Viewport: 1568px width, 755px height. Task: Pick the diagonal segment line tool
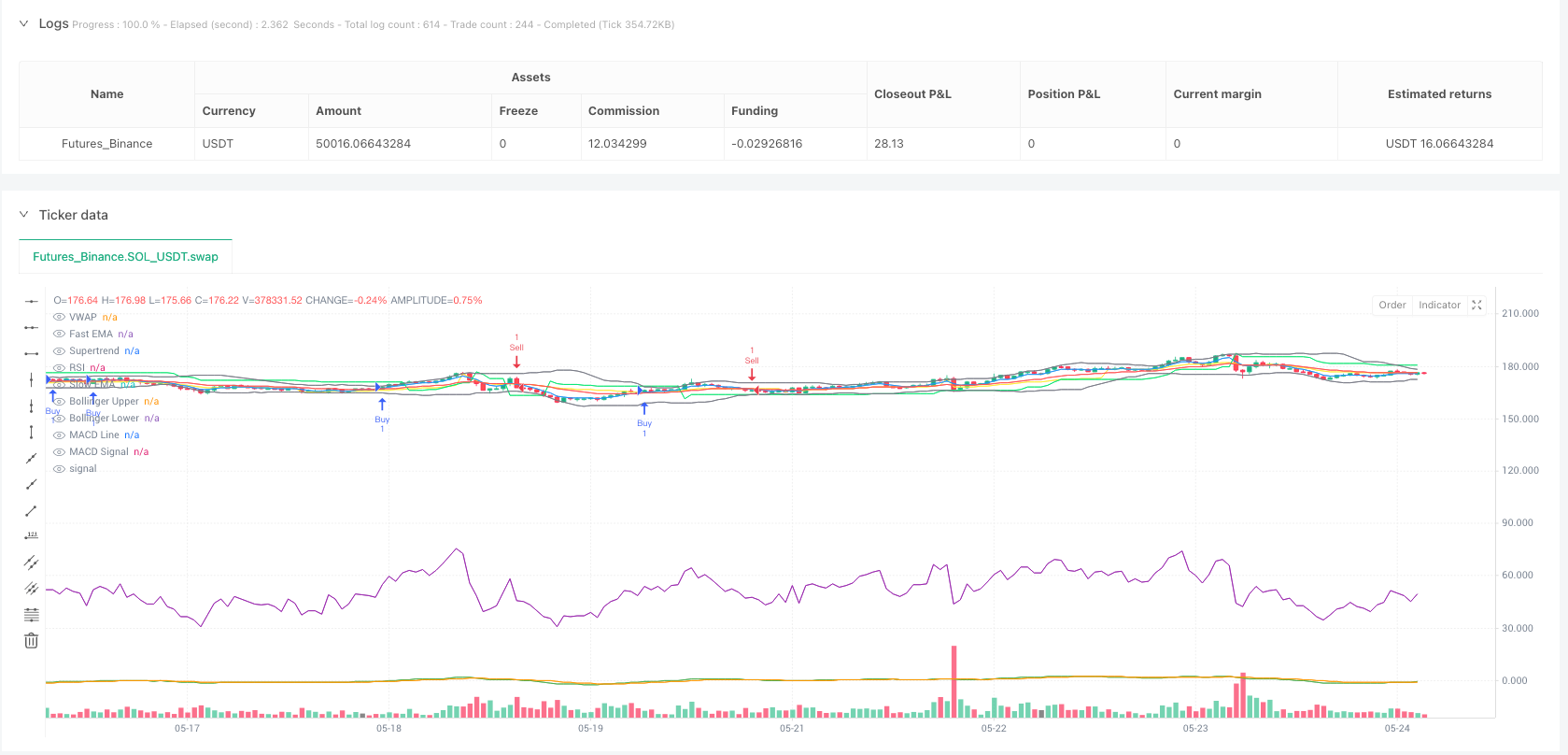pos(31,510)
